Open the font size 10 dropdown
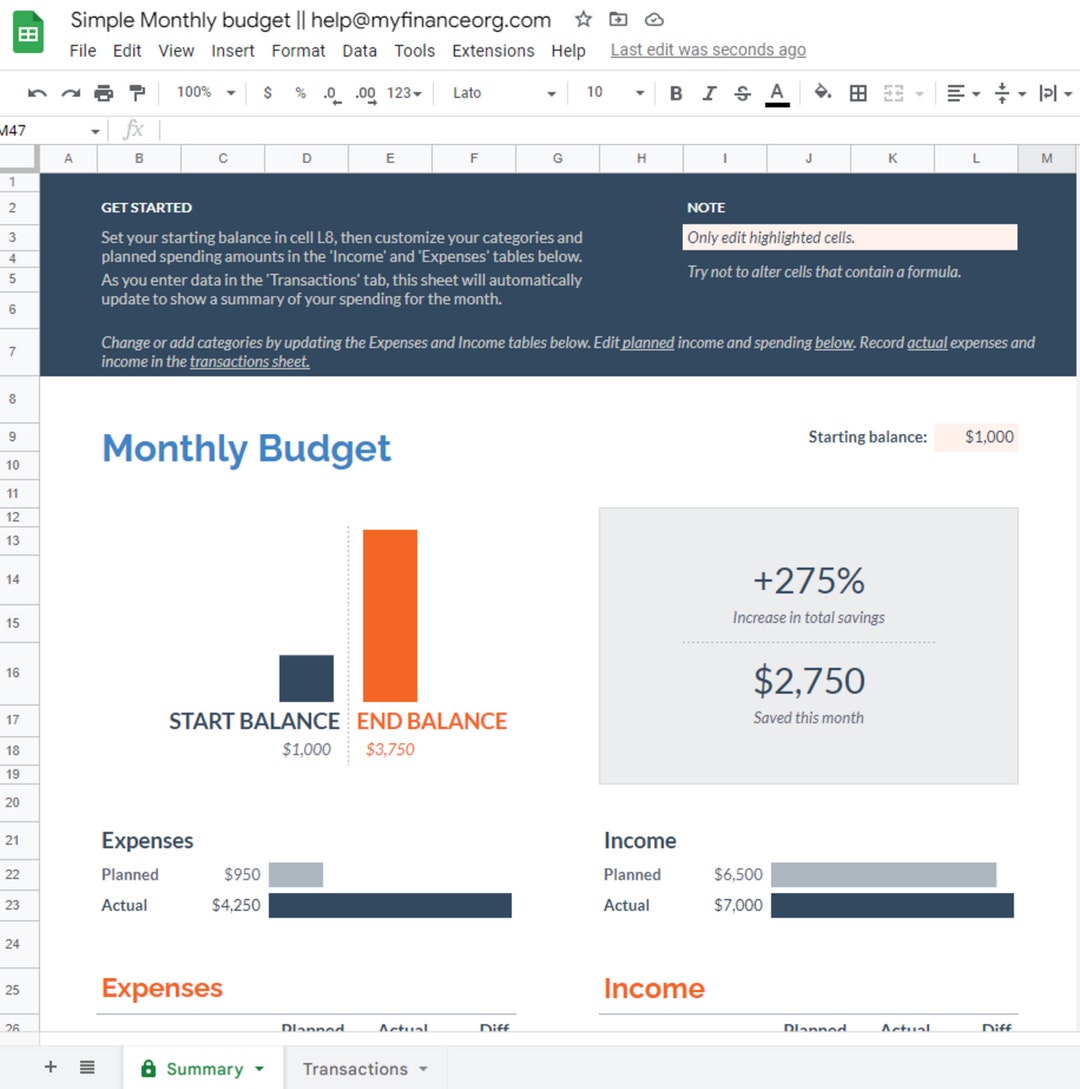The width and height of the screenshot is (1080, 1089). pos(615,92)
